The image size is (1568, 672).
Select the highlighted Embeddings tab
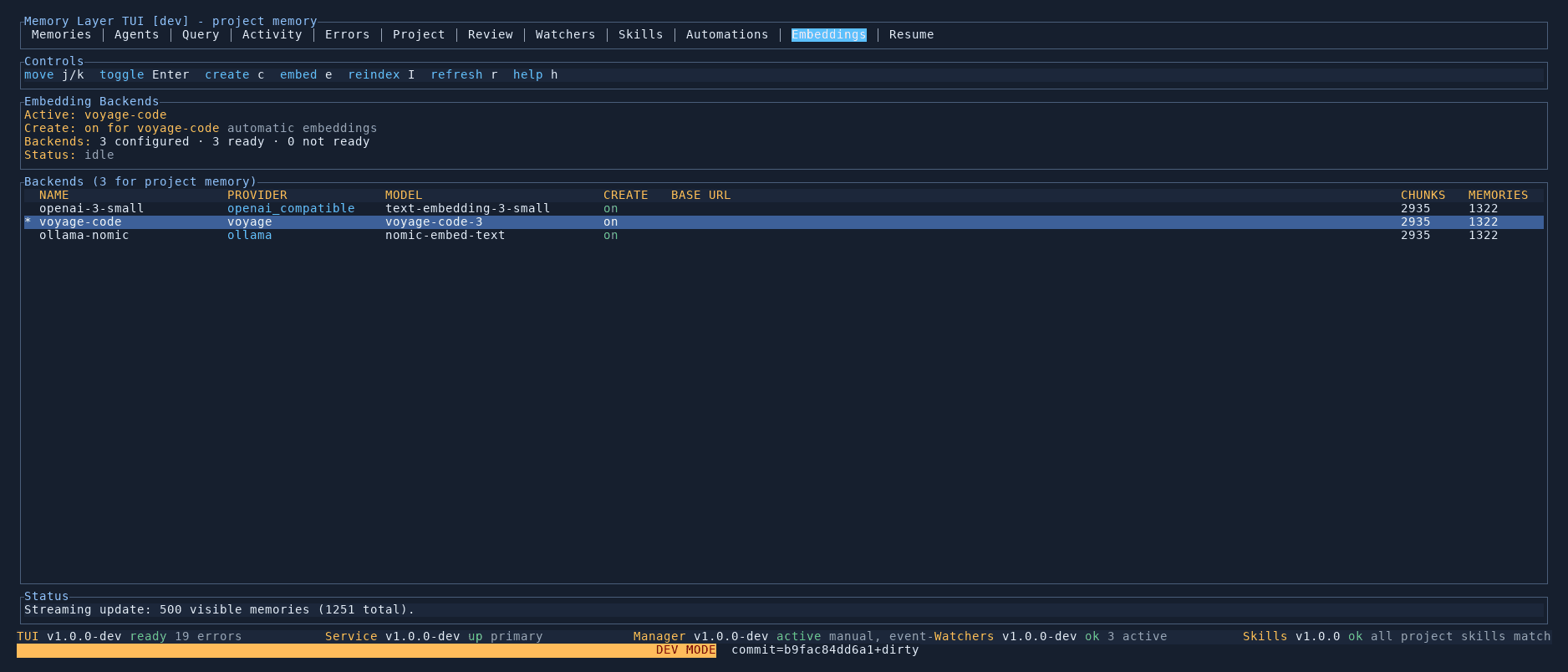[x=828, y=34]
